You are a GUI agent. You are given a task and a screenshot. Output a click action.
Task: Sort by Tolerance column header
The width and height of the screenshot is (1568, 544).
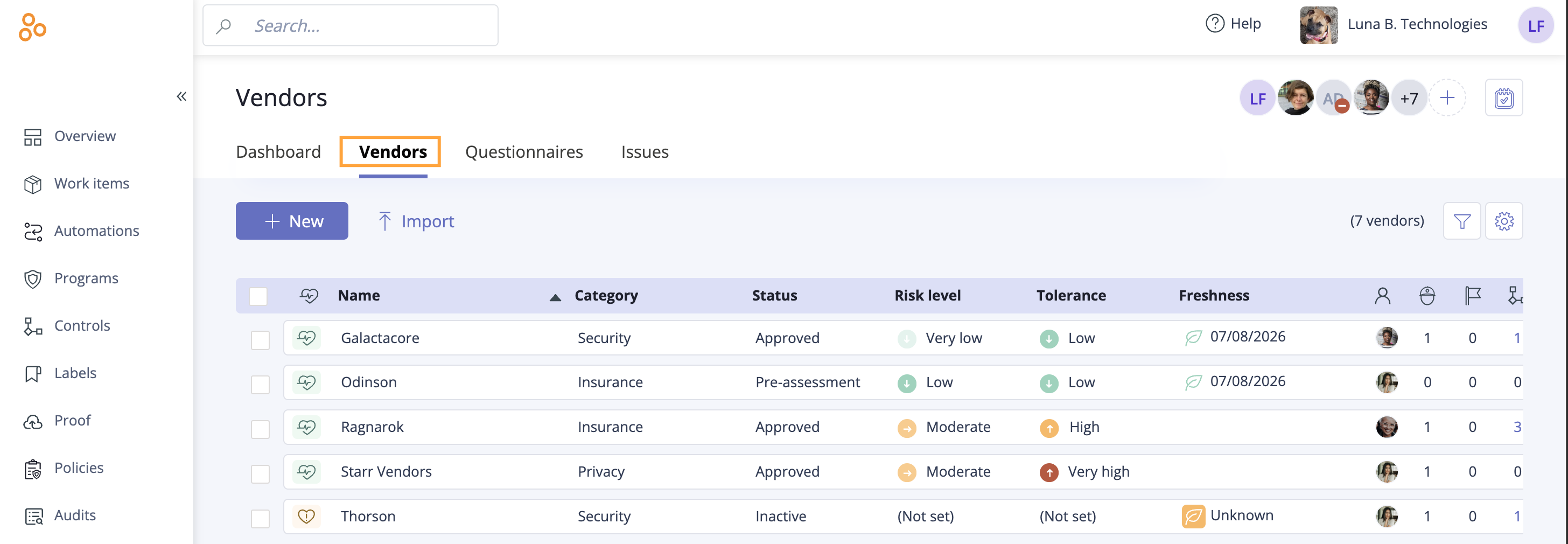point(1070,296)
